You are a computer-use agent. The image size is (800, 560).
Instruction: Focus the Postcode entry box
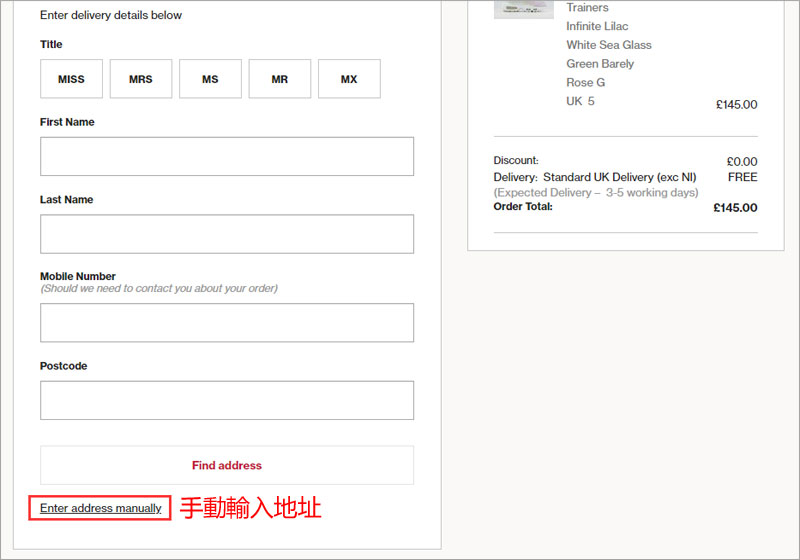click(227, 400)
